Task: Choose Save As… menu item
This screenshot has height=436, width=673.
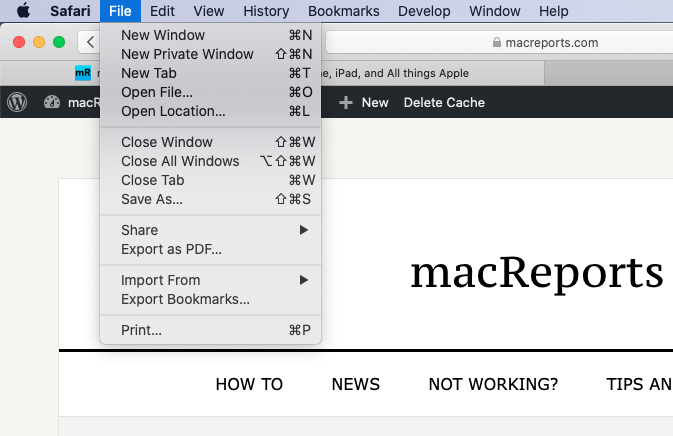Action: (210, 199)
